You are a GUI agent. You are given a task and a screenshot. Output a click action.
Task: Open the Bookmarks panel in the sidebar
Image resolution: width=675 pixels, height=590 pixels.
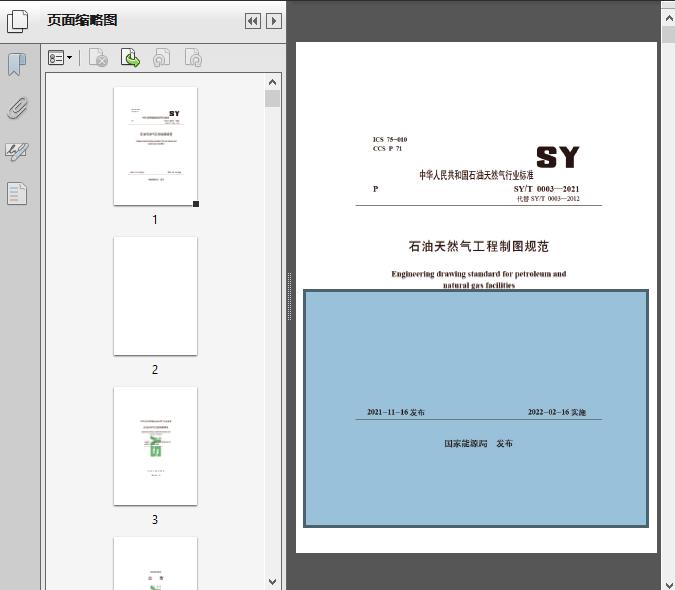(17, 65)
